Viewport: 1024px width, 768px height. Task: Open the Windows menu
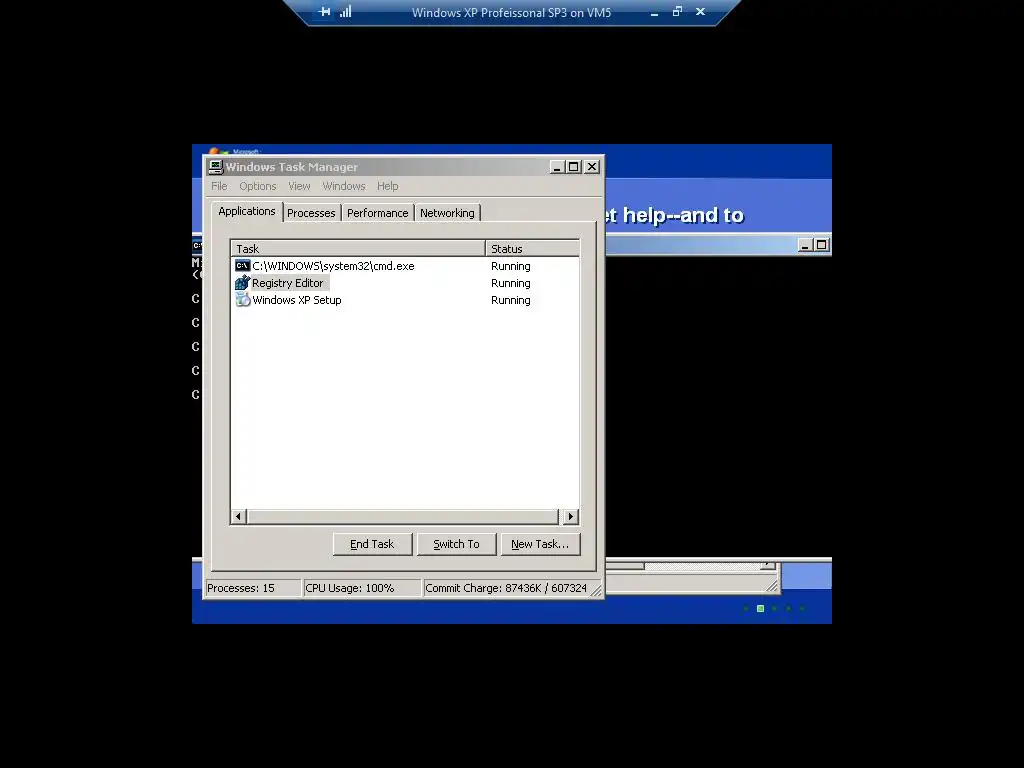click(344, 186)
